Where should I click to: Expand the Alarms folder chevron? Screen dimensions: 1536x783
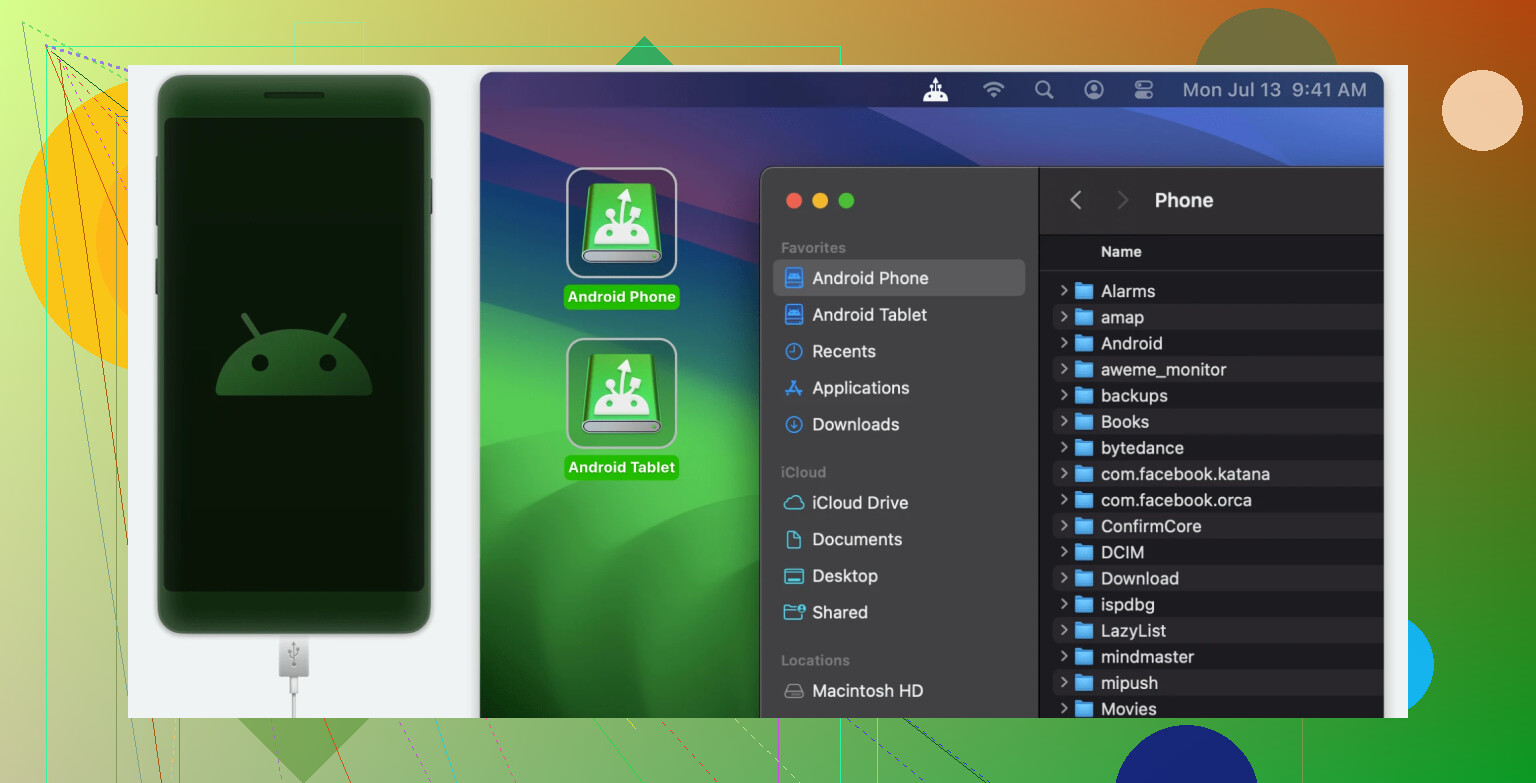click(x=1064, y=291)
